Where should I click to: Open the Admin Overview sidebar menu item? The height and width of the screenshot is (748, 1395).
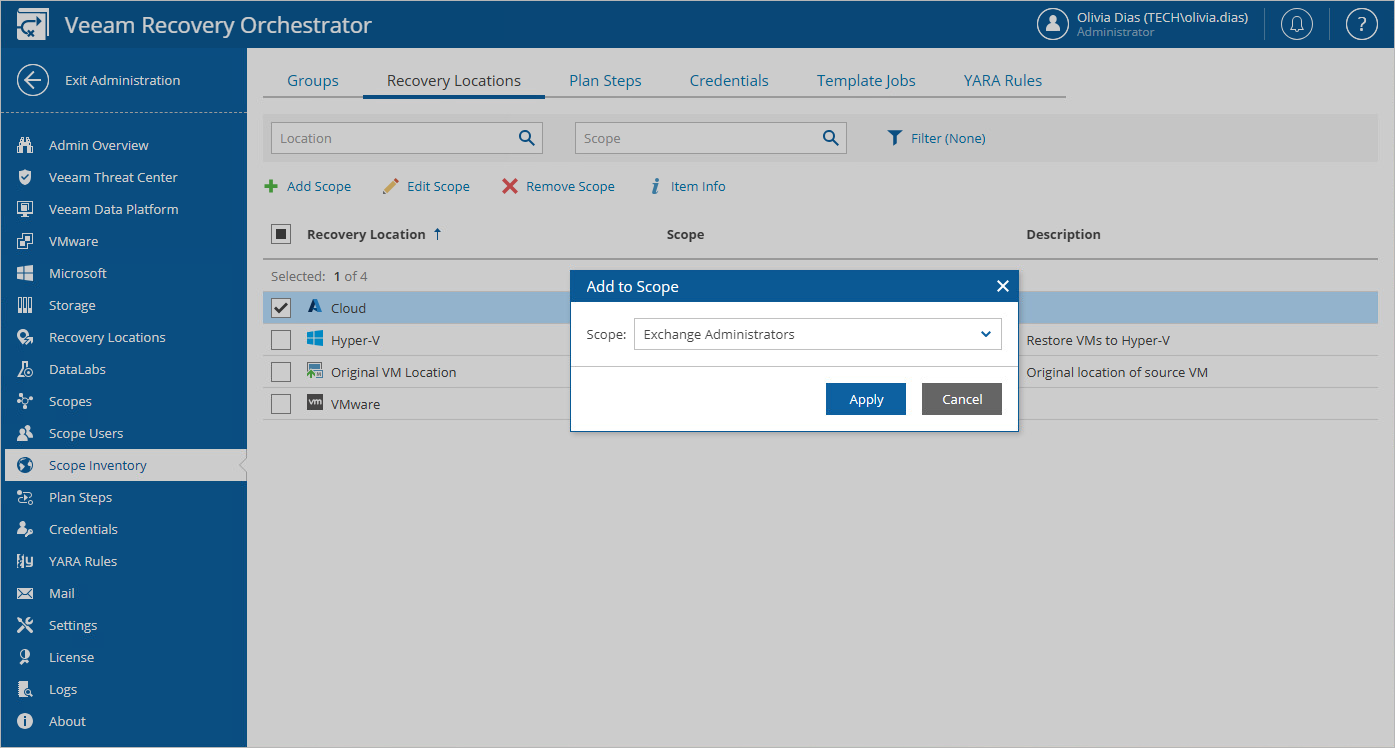pos(125,145)
